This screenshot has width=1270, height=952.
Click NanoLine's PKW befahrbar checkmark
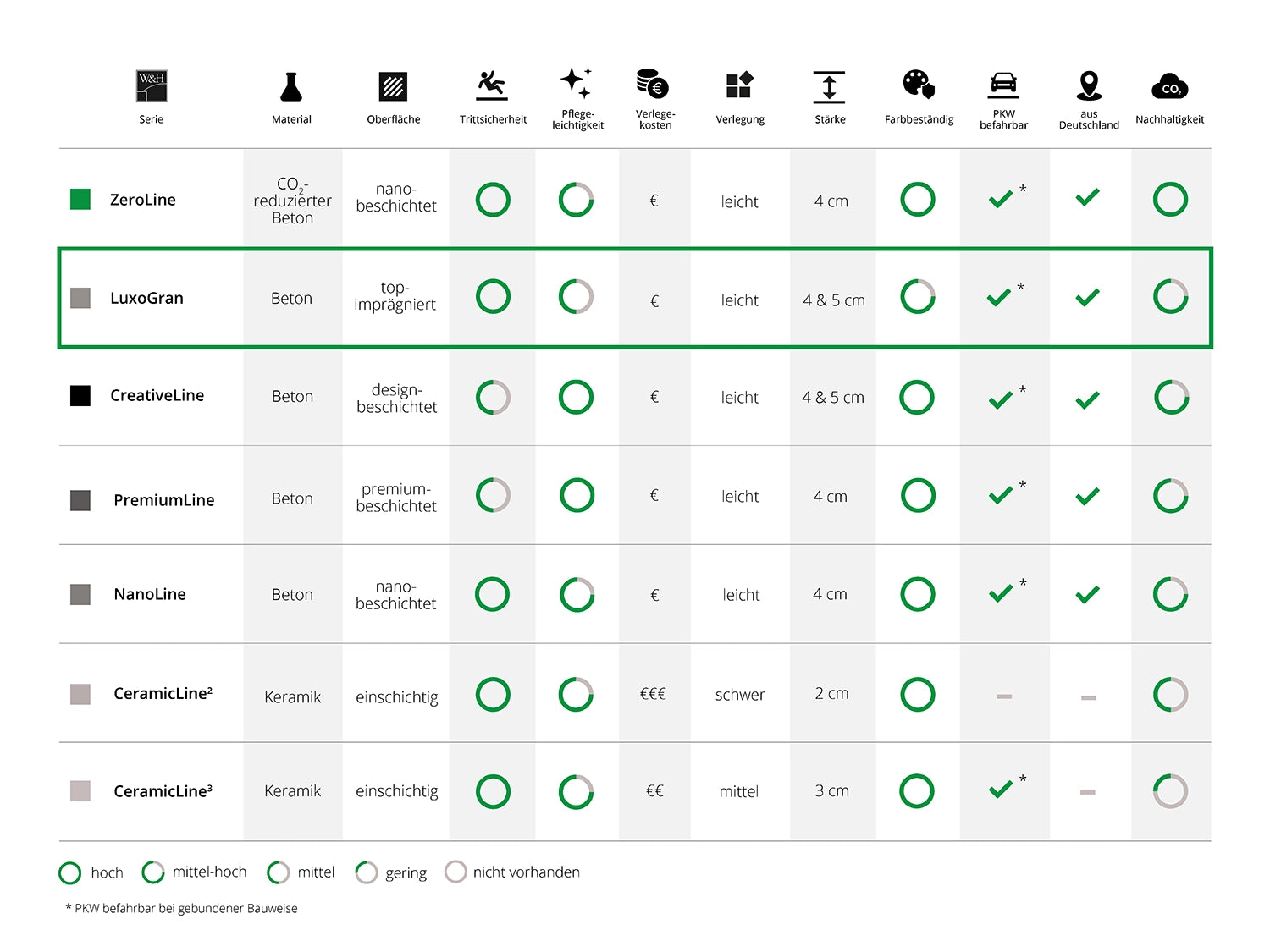tap(1001, 594)
